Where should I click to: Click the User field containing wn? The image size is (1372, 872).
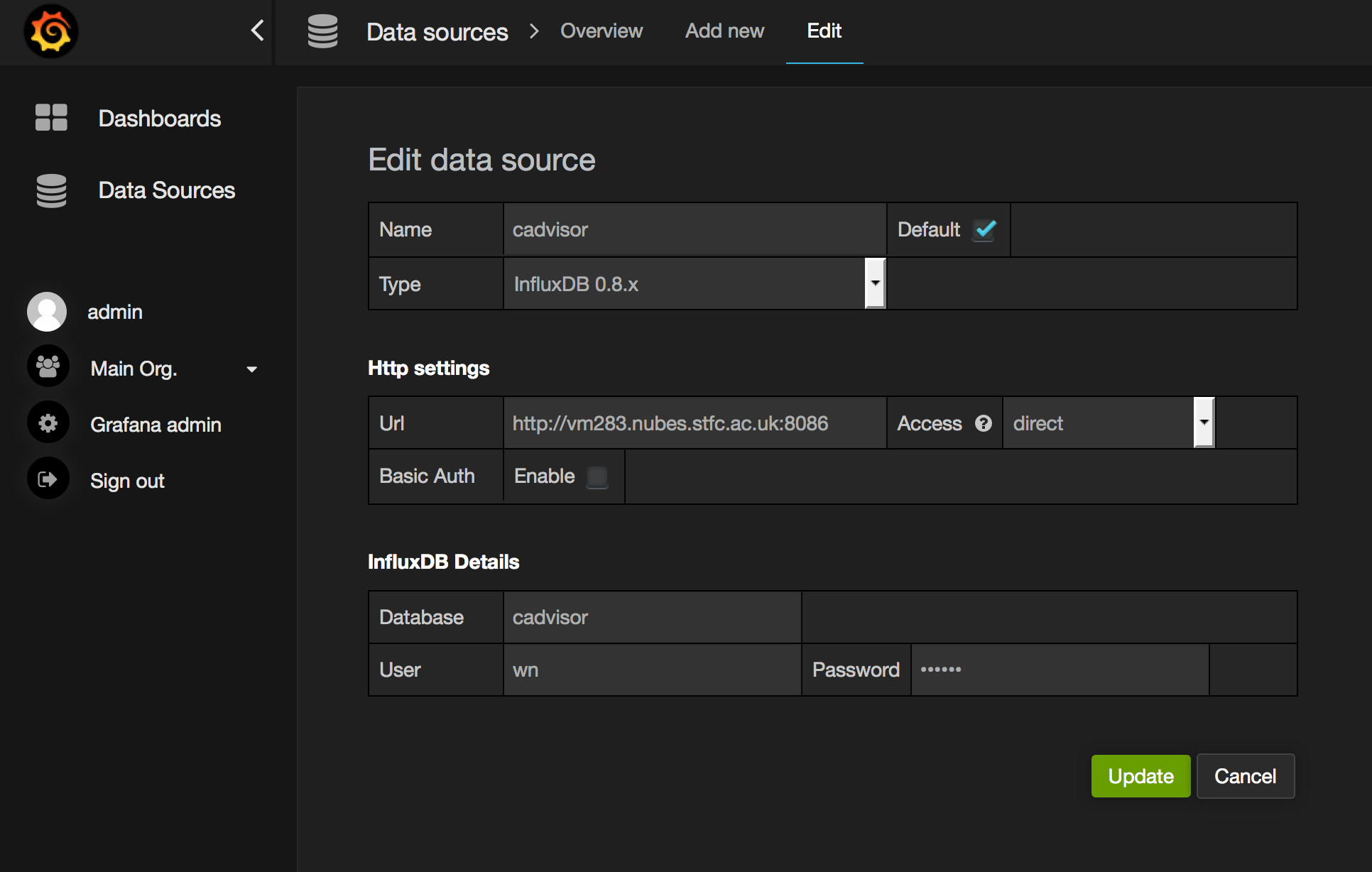(x=652, y=670)
